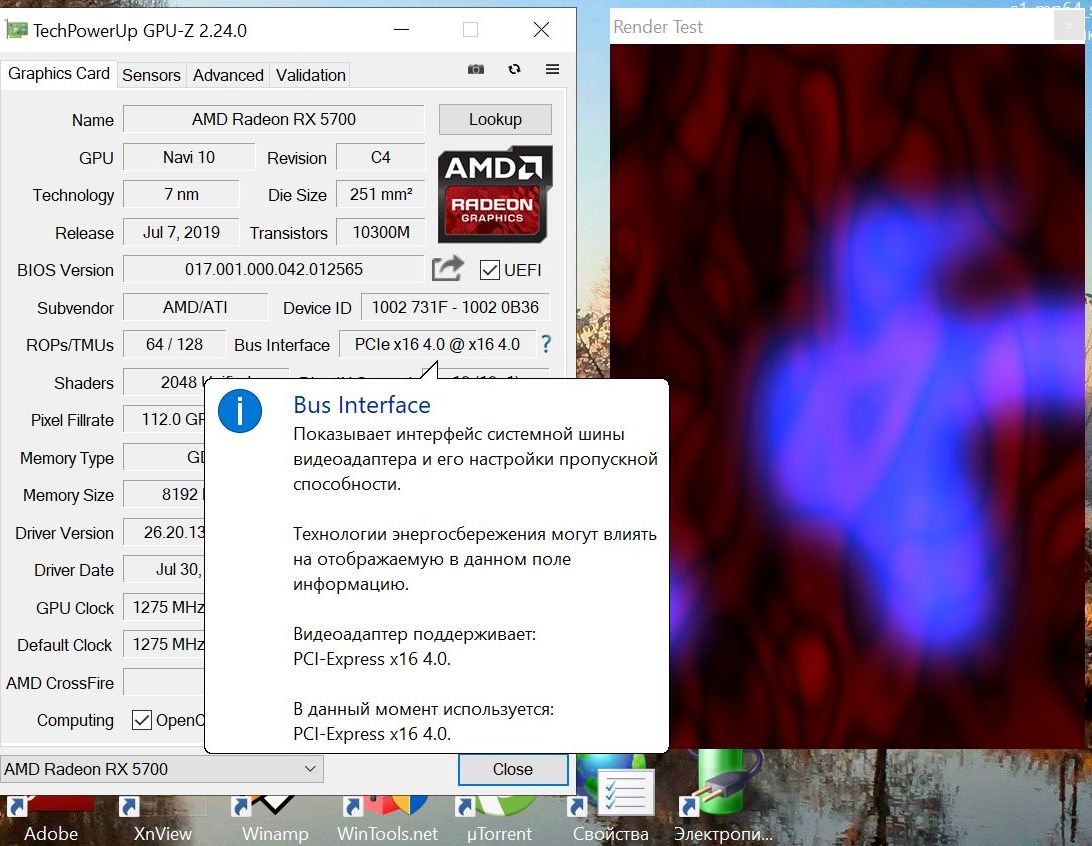Click the blue info icon in tooltip
Viewport: 1092px width, 846px height.
click(240, 411)
